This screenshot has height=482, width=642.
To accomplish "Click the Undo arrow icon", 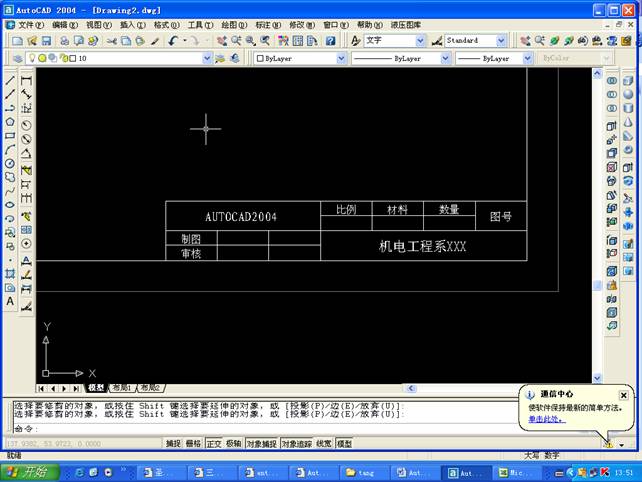I will point(173,41).
